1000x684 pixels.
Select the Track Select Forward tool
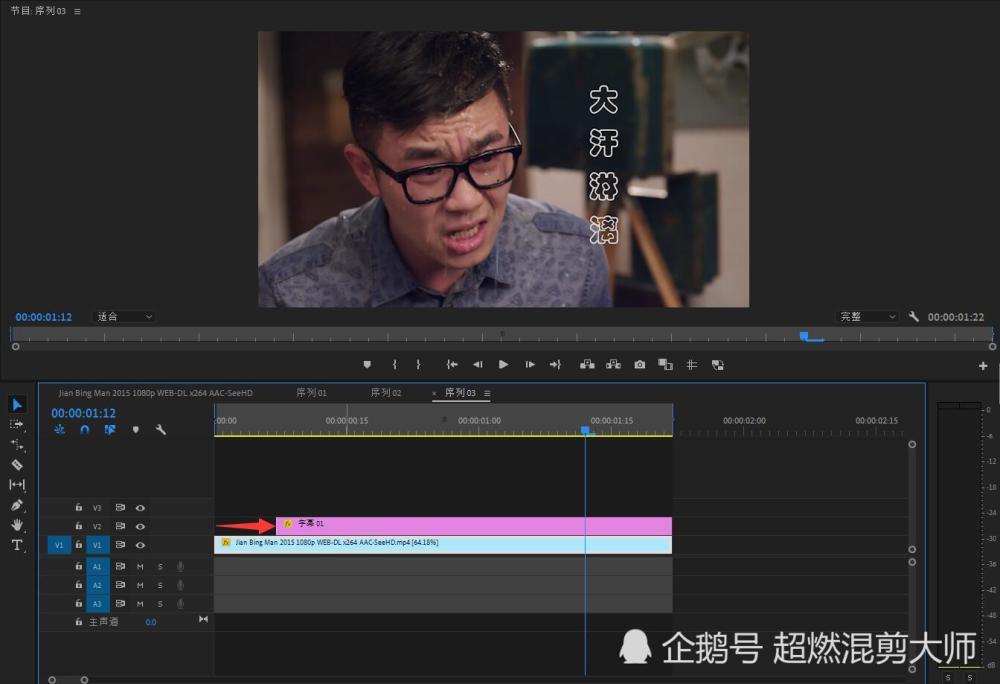17,425
